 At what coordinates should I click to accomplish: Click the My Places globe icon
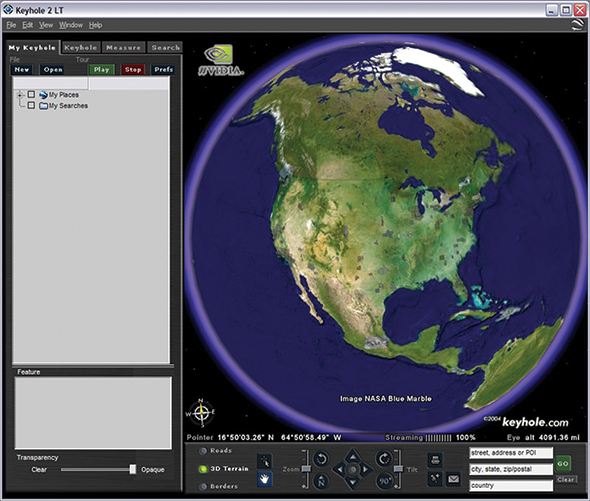[x=43, y=95]
